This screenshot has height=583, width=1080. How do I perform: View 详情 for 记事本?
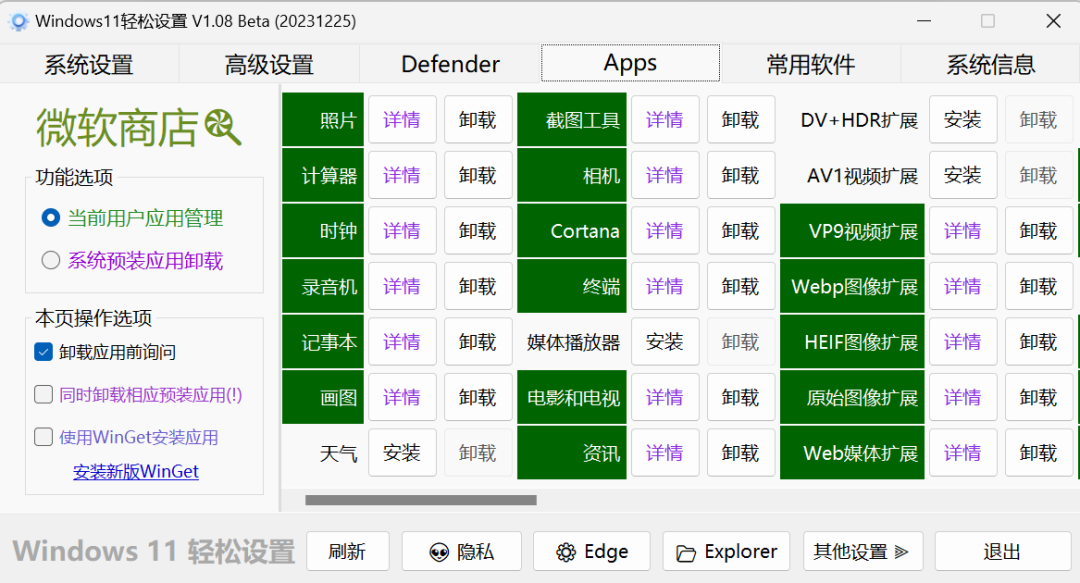(x=402, y=341)
